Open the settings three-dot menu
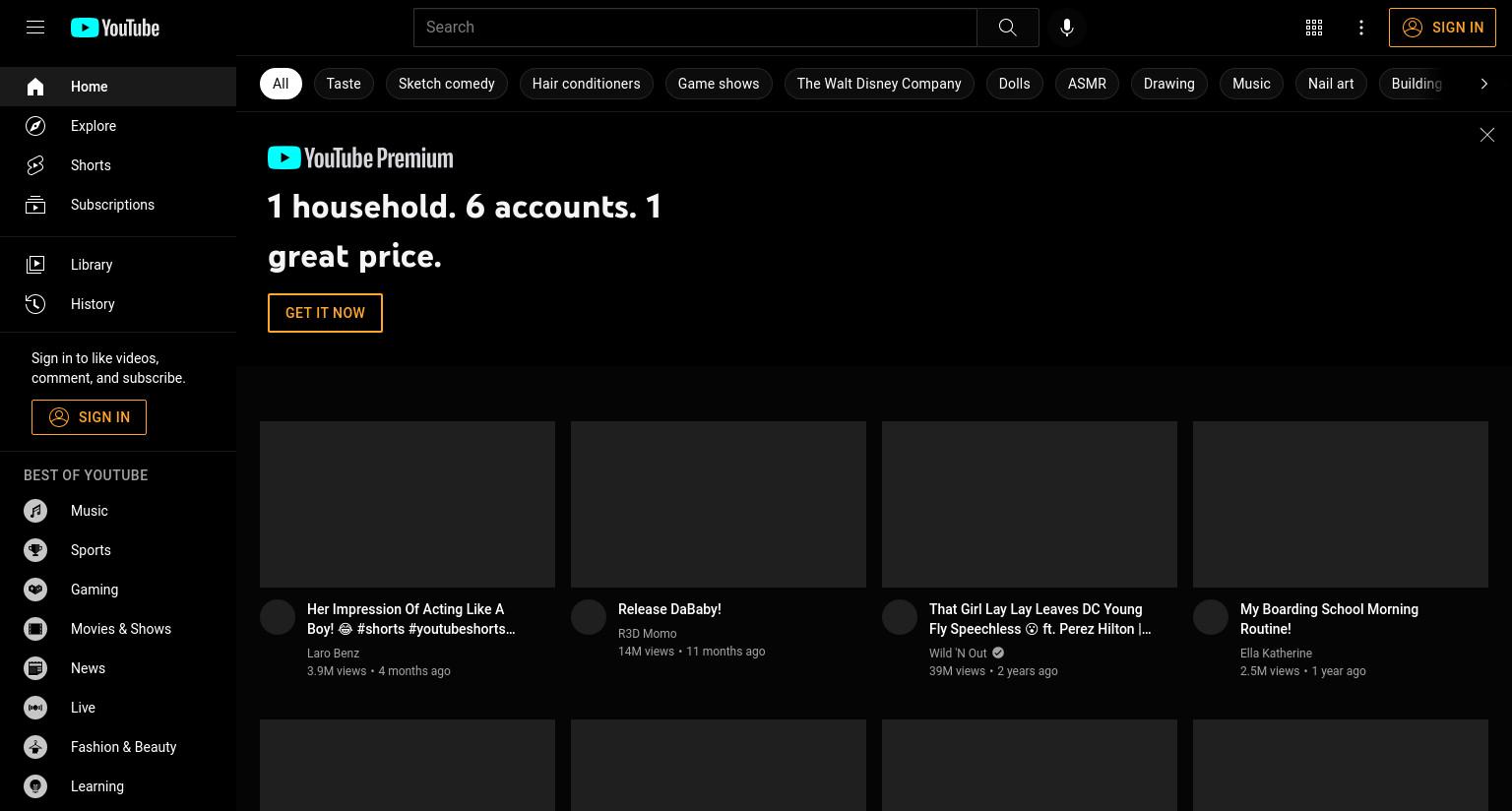Image resolution: width=1512 pixels, height=811 pixels. pos(1361,28)
